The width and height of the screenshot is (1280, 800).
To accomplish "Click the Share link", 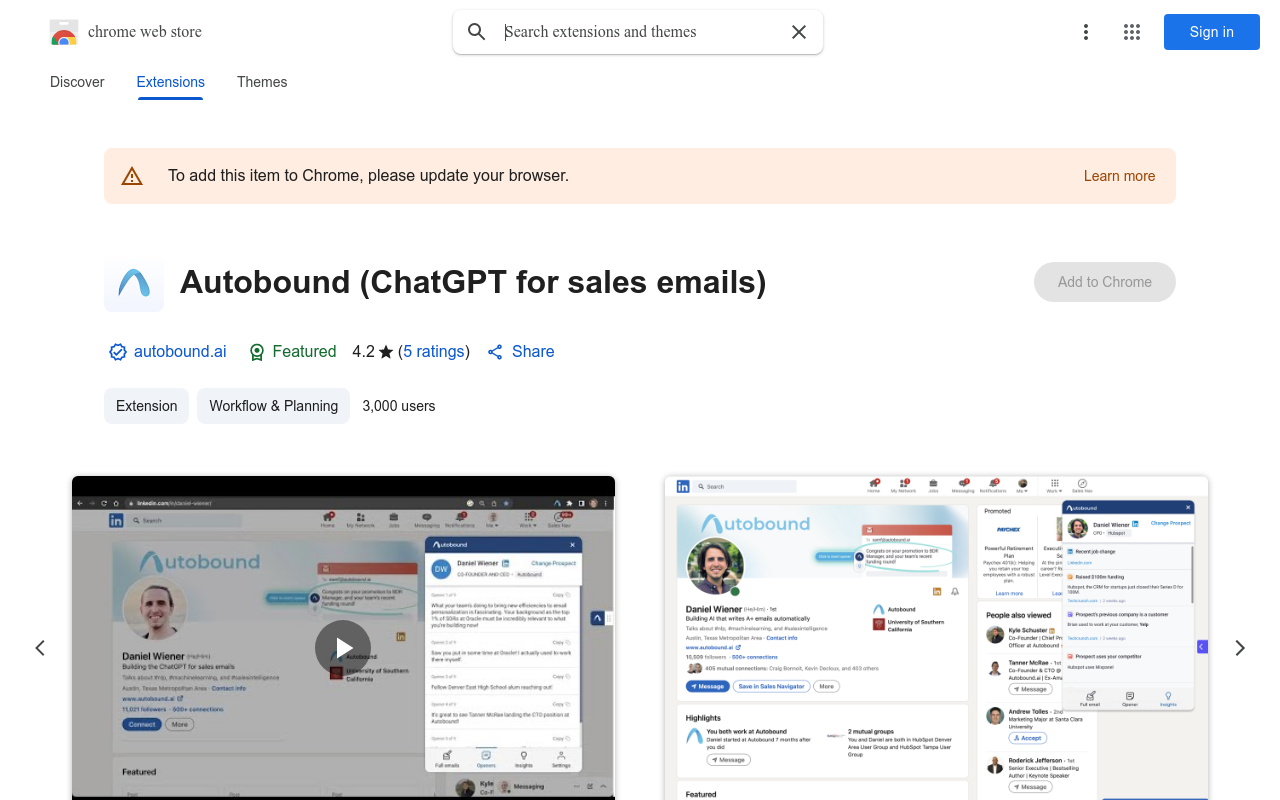I will [x=533, y=352].
